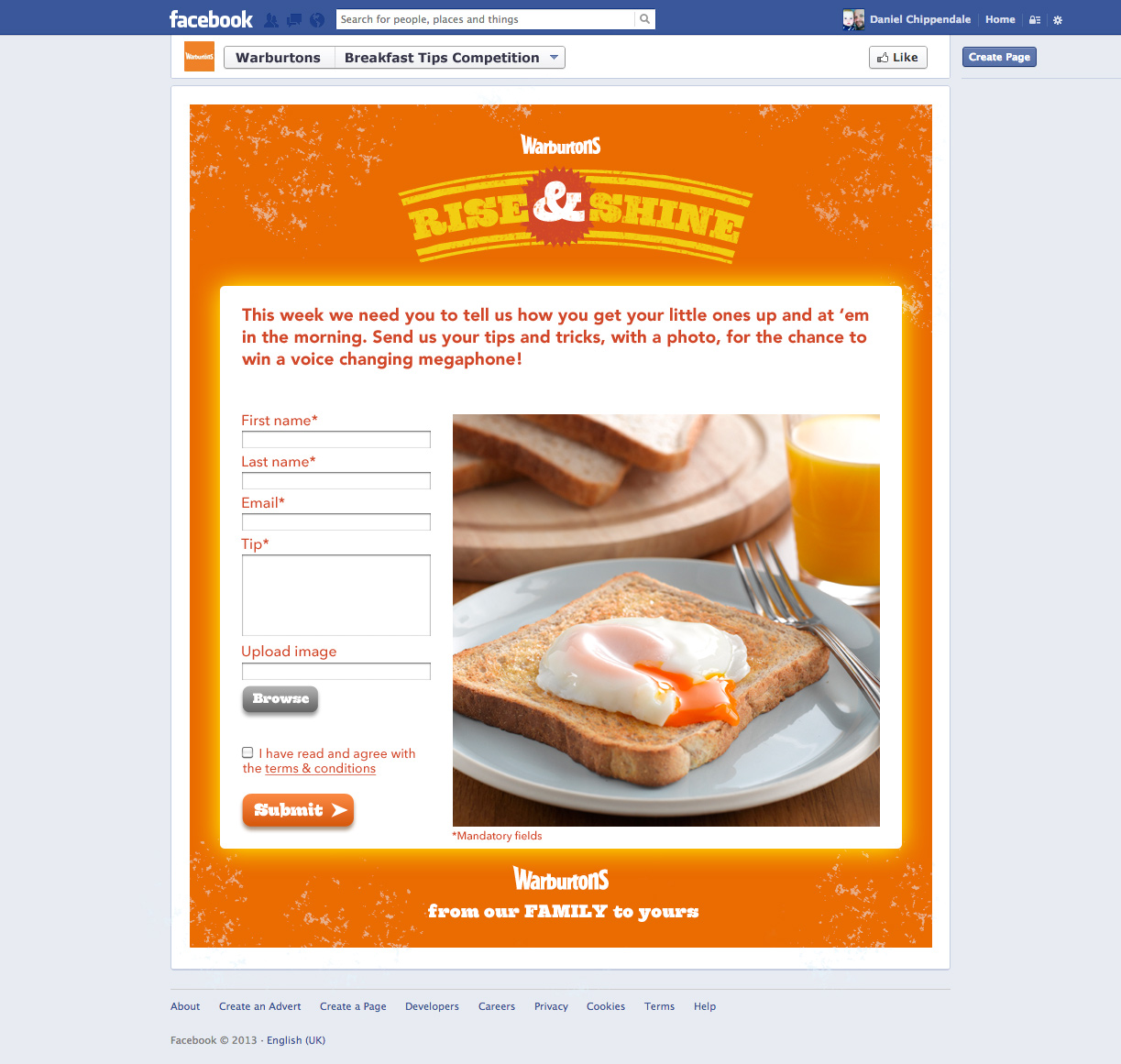Click the facebook logo
The image size is (1121, 1064).
(x=211, y=19)
